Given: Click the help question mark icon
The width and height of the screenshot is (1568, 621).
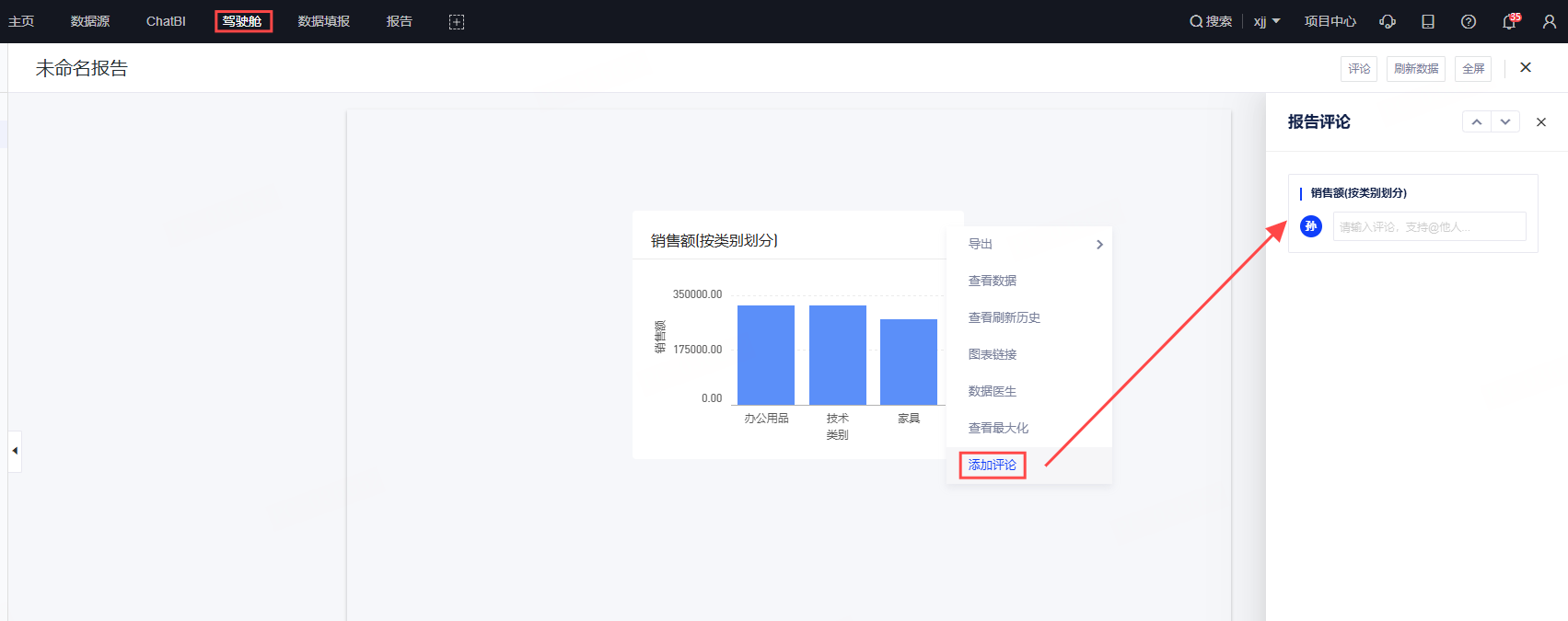Looking at the screenshot, I should click(1469, 21).
